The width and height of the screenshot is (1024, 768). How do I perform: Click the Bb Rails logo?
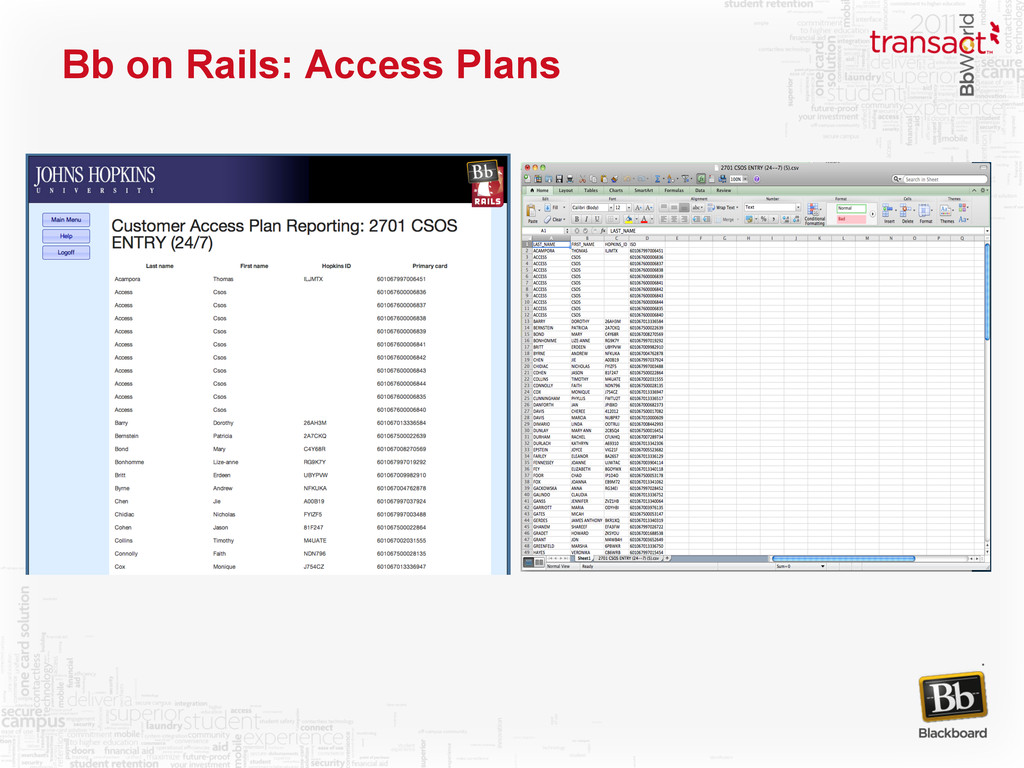(x=485, y=184)
